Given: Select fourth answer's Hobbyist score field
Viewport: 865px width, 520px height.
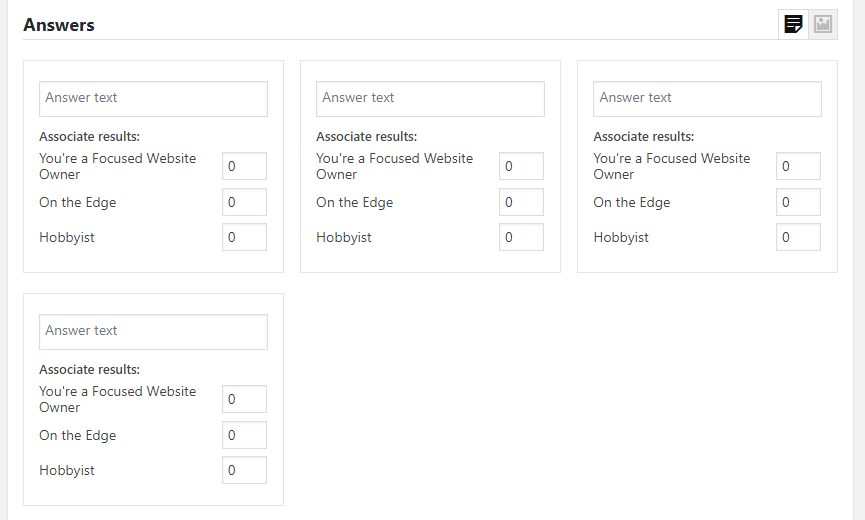Looking at the screenshot, I should [x=244, y=470].
